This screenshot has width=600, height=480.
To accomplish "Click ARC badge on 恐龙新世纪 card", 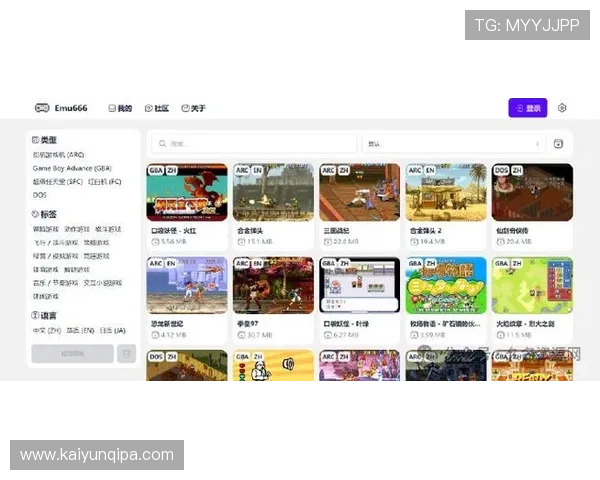I will point(156,263).
